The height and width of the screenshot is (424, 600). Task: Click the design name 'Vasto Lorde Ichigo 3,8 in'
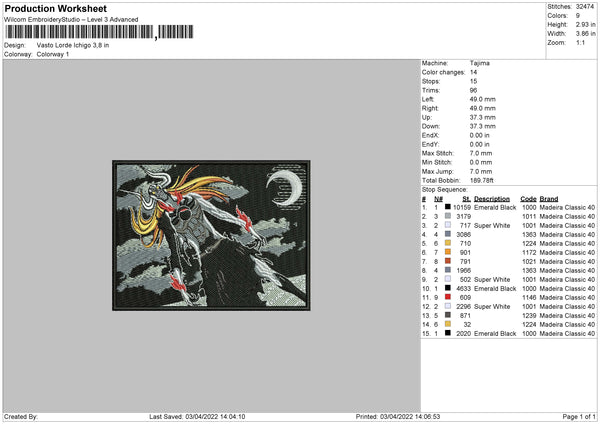73,45
